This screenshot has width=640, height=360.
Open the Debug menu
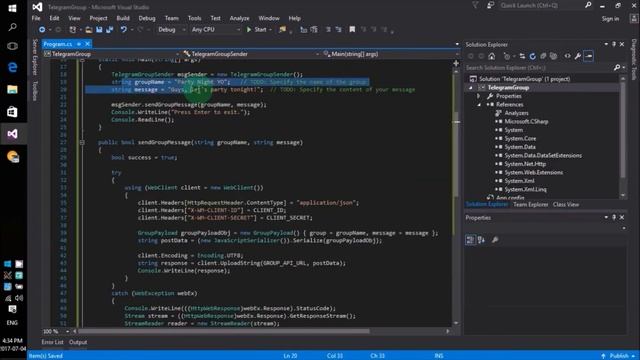[x=147, y=18]
